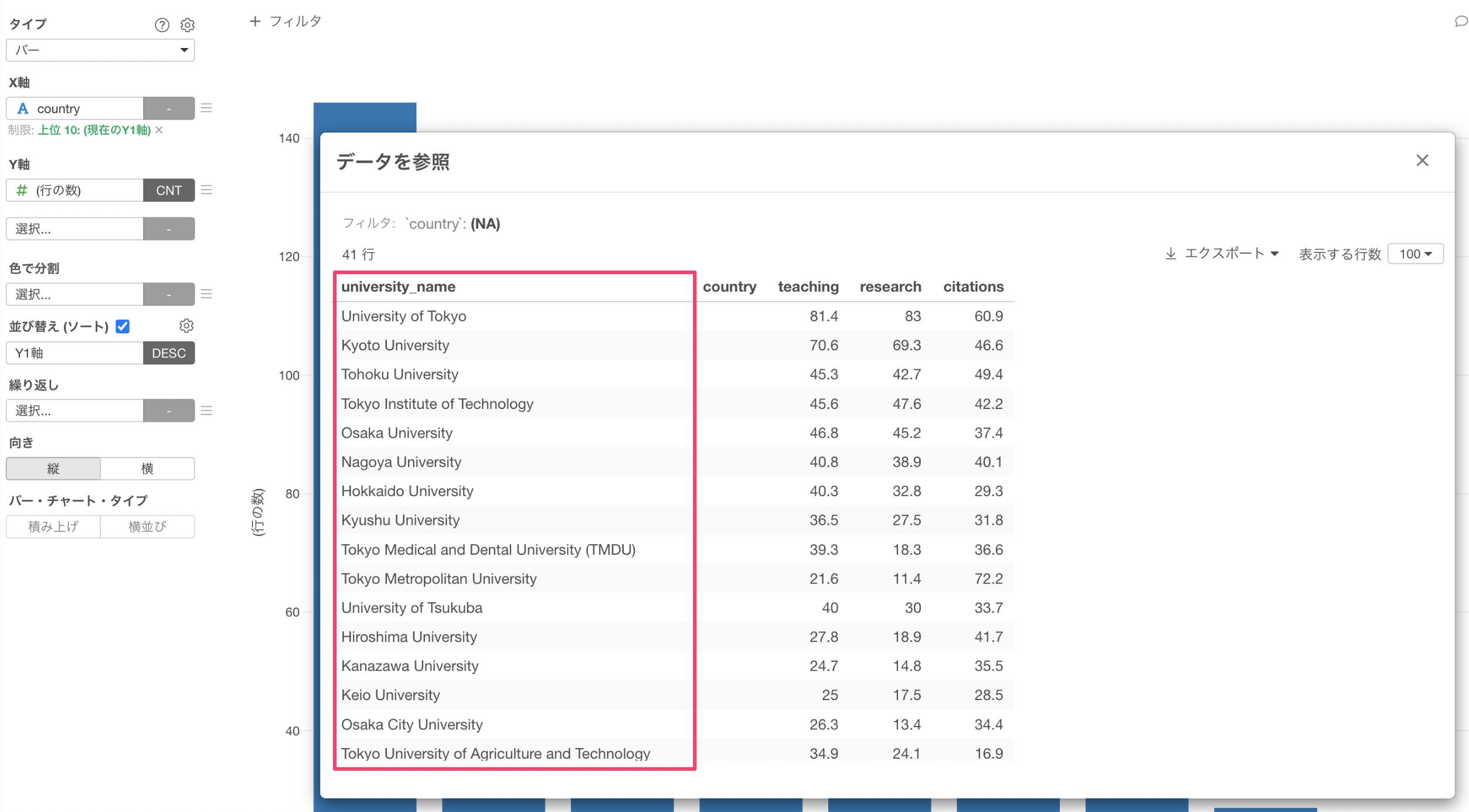Select vertical orientation 縦
This screenshot has width=1469, height=812.
(53, 468)
